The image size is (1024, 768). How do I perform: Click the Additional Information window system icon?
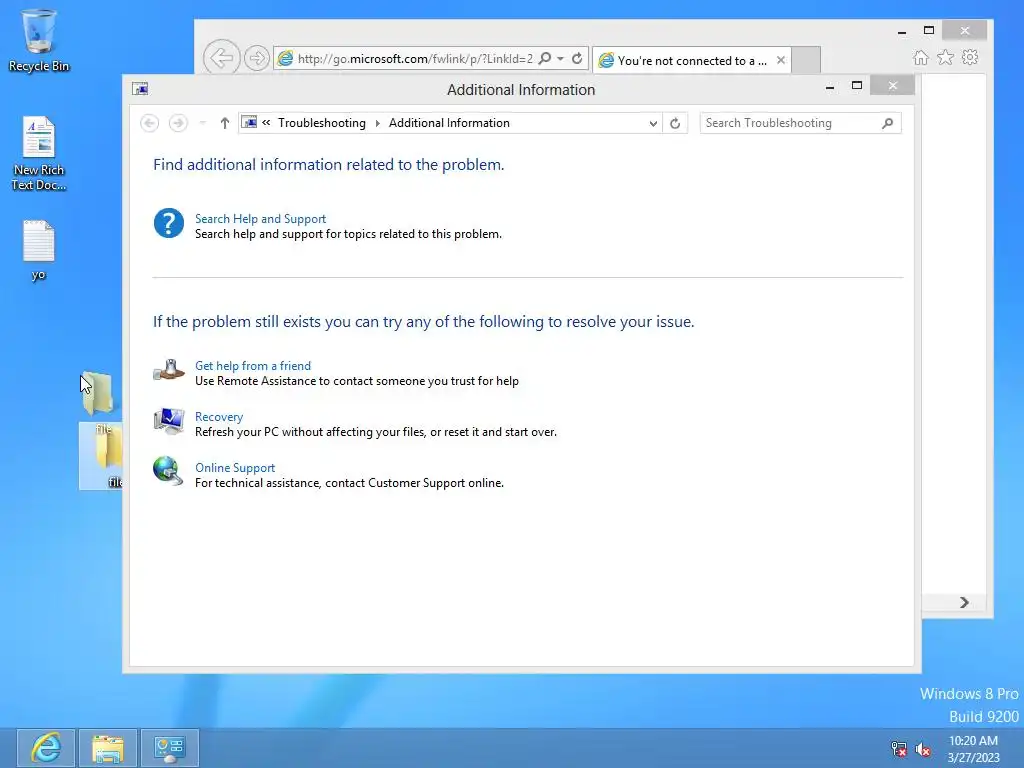(140, 89)
